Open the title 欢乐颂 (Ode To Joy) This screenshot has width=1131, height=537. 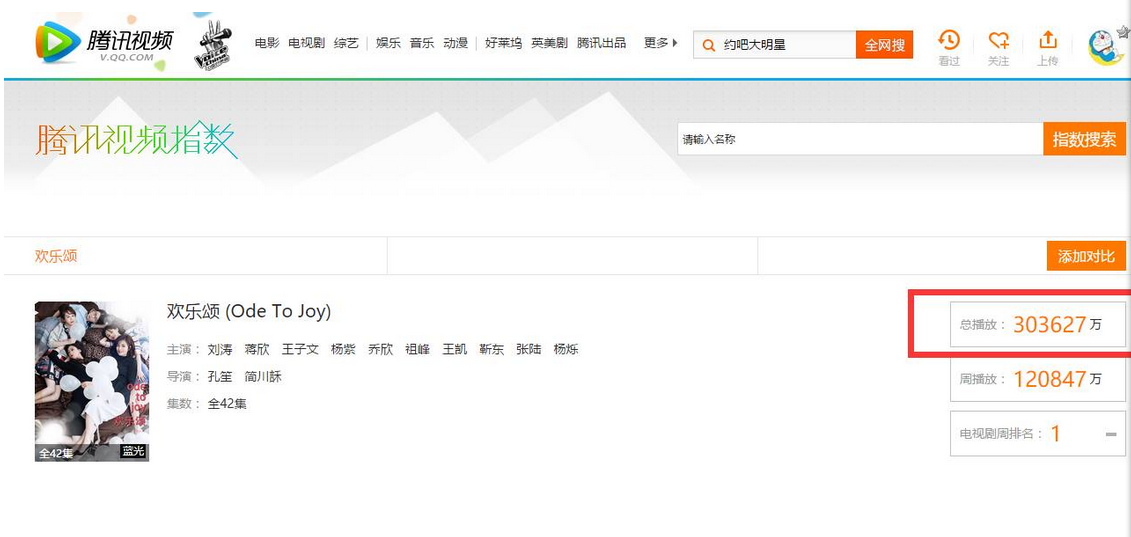pos(249,312)
